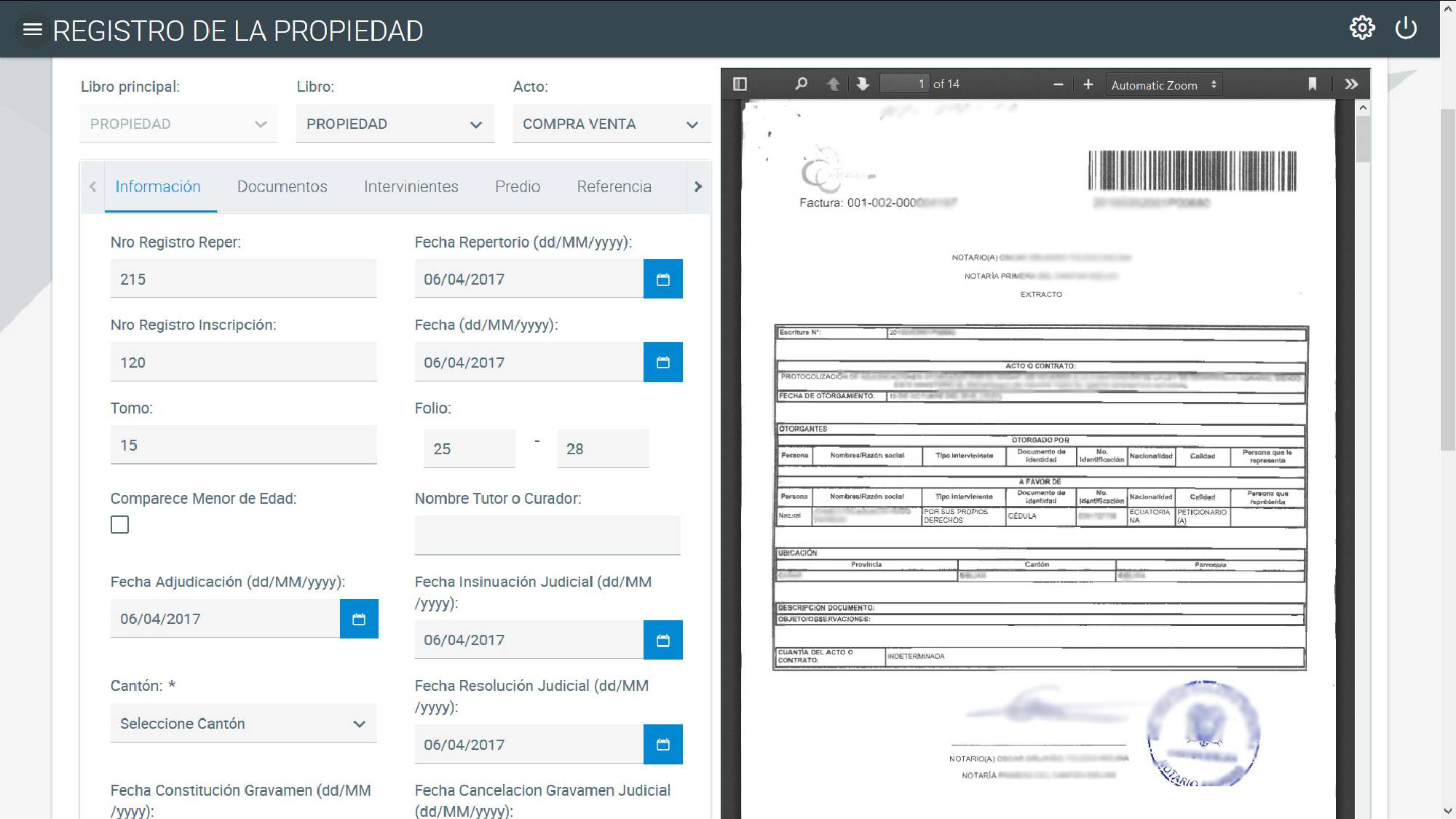
Task: Click the Nombre Tutor o Curador field
Action: (547, 535)
